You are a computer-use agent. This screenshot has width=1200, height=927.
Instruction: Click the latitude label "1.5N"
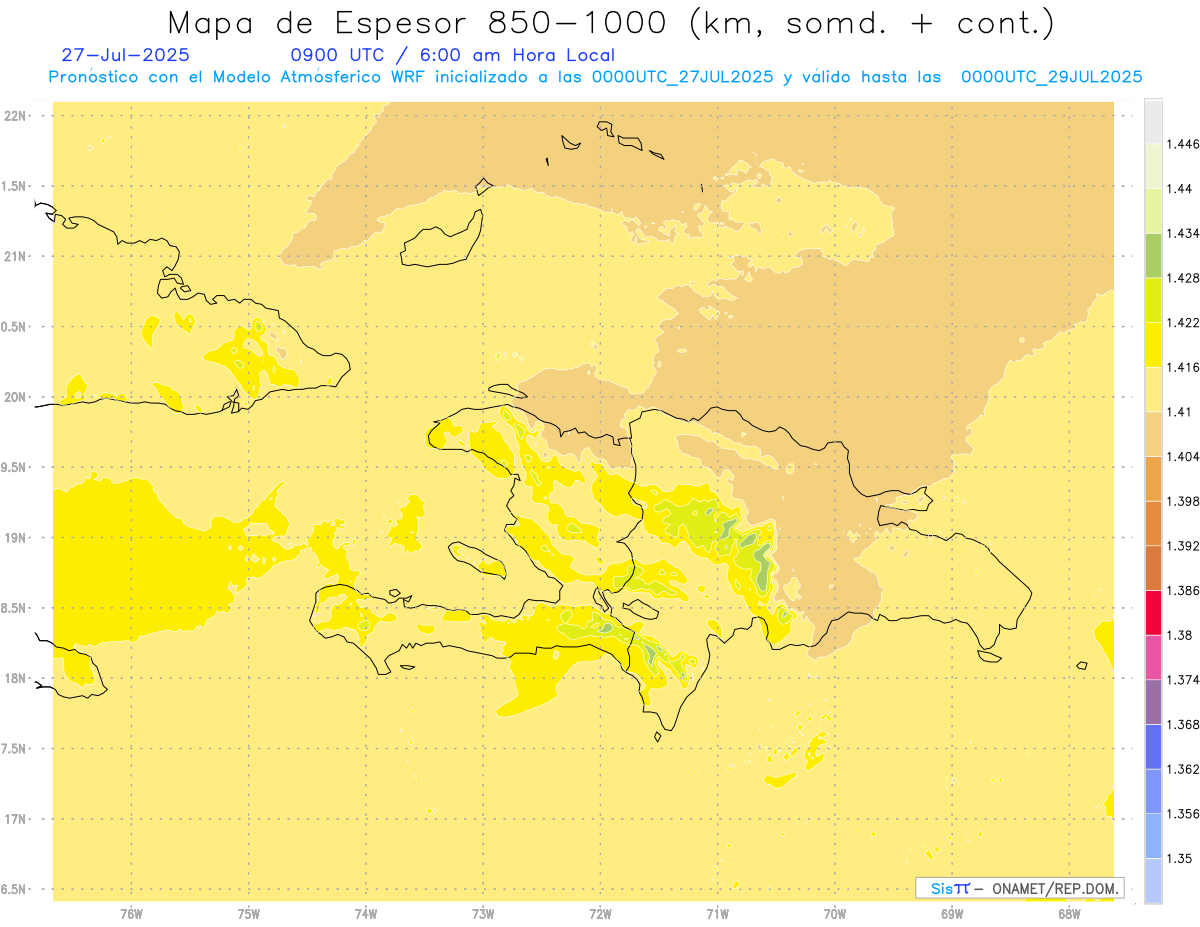coord(15,186)
